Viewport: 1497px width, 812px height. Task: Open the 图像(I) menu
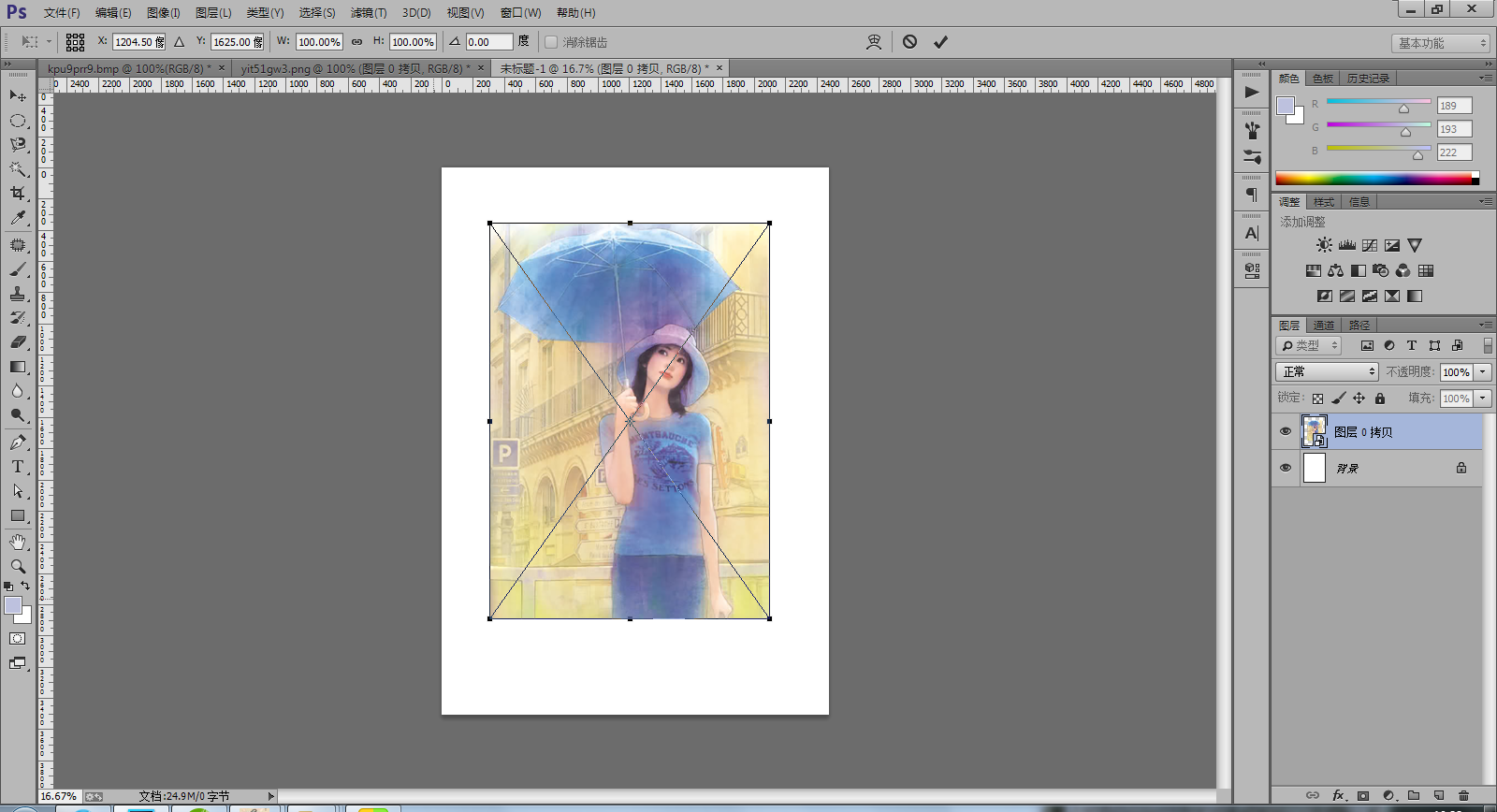(164, 13)
